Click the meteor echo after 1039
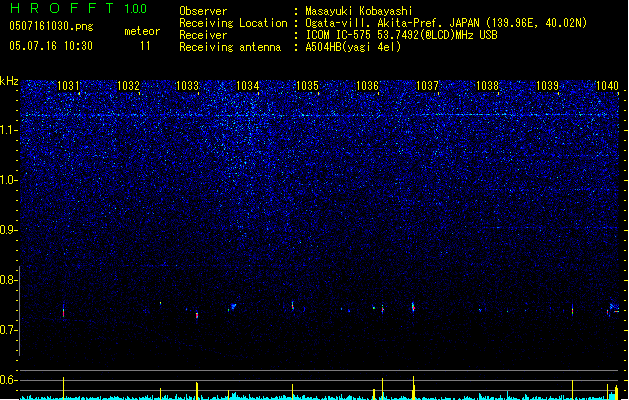 tap(572, 310)
